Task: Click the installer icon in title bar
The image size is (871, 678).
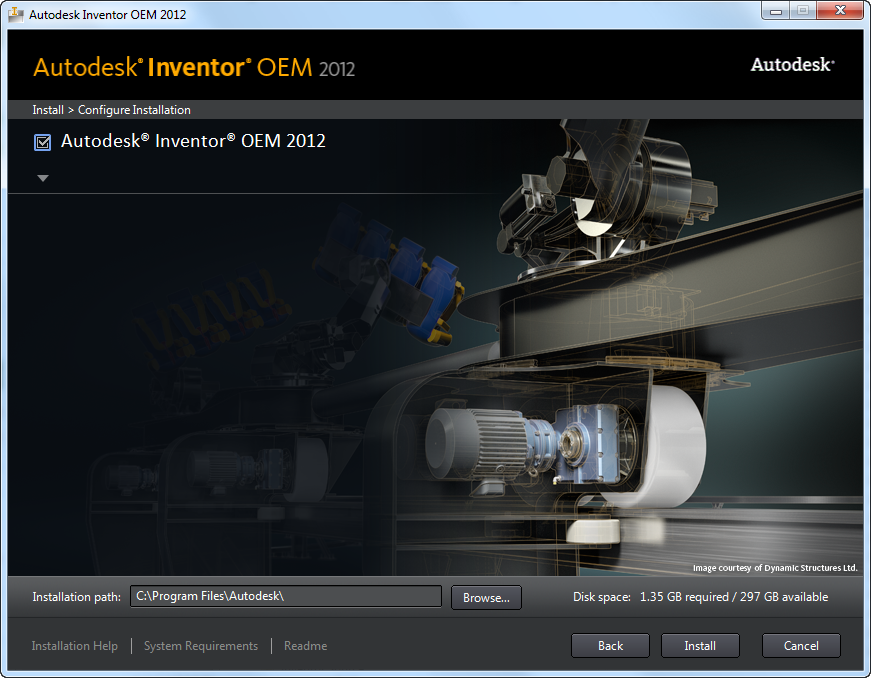Action: point(16,14)
